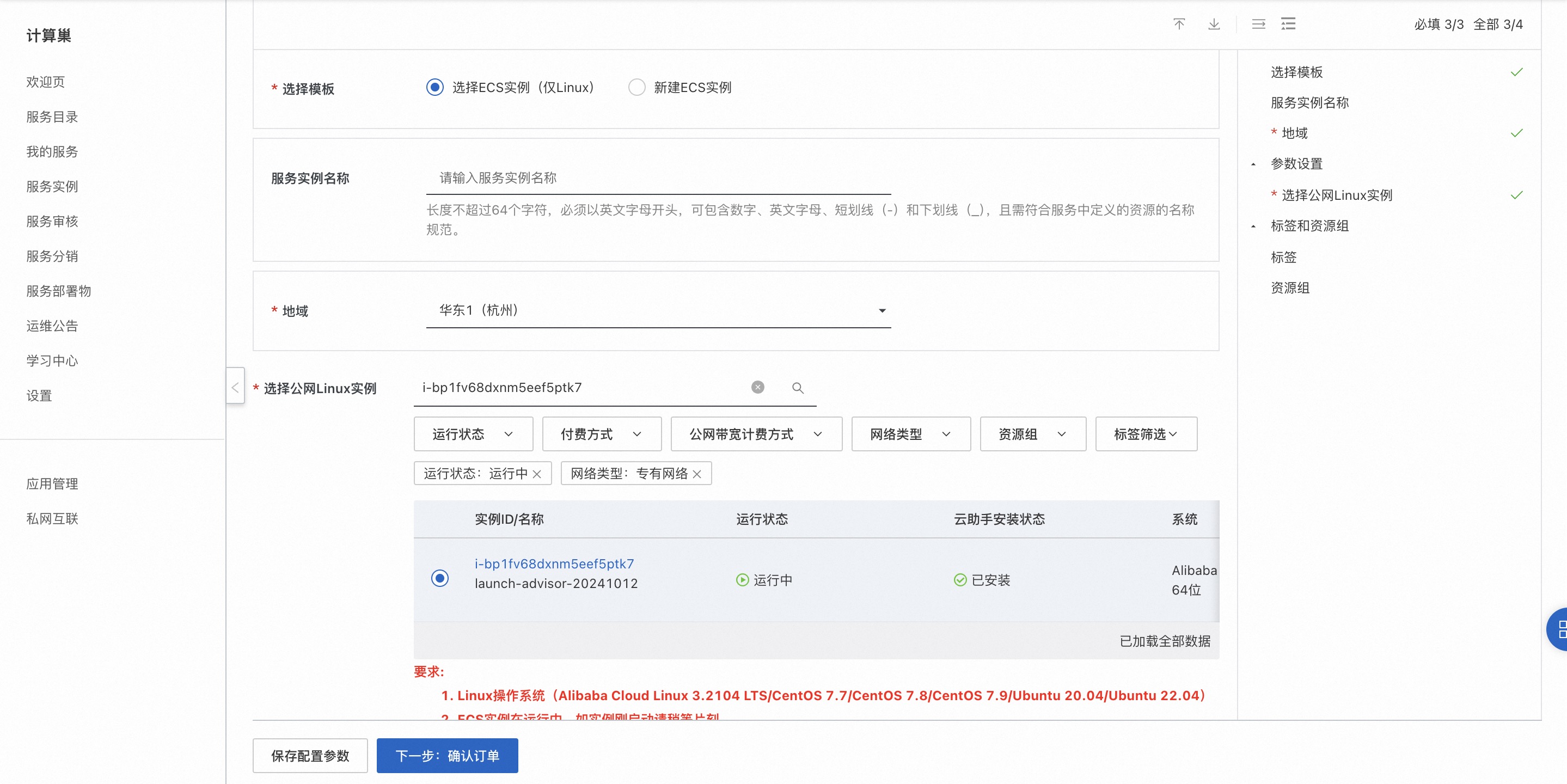This screenshot has height=784, width=1567.
Task: Open the i-bp1fv68dxnm5eef5ptk7 instance link
Action: (x=554, y=564)
